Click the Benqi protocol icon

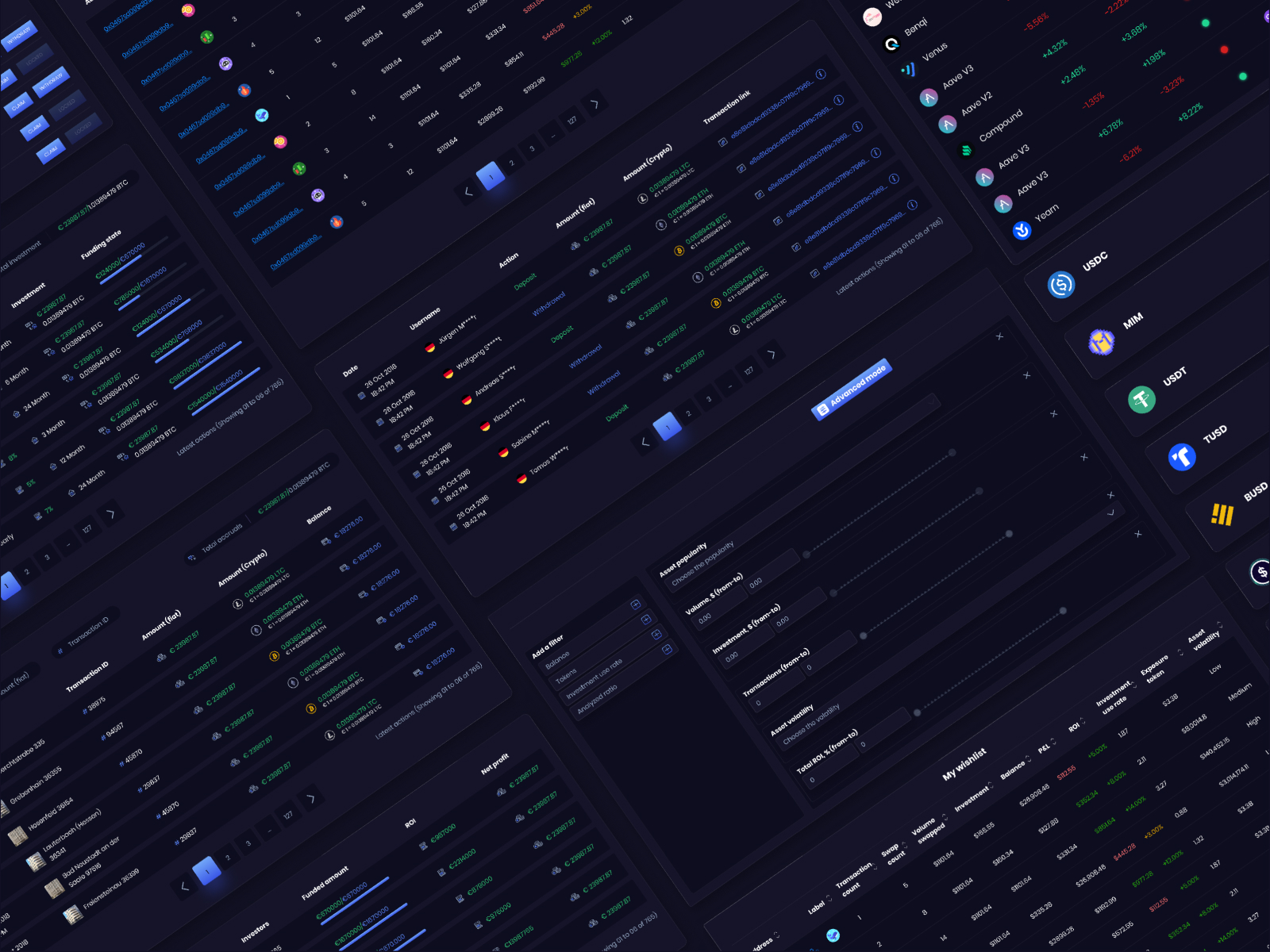[891, 44]
